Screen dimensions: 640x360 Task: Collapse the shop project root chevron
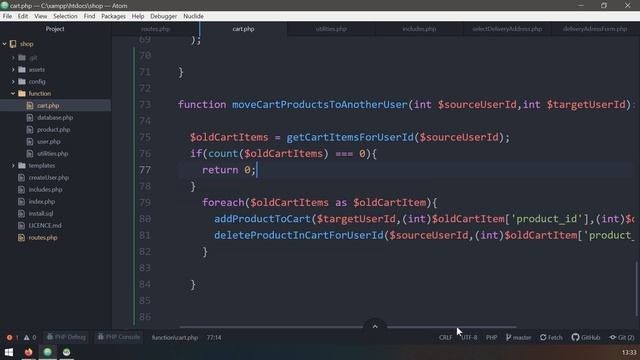point(4,44)
